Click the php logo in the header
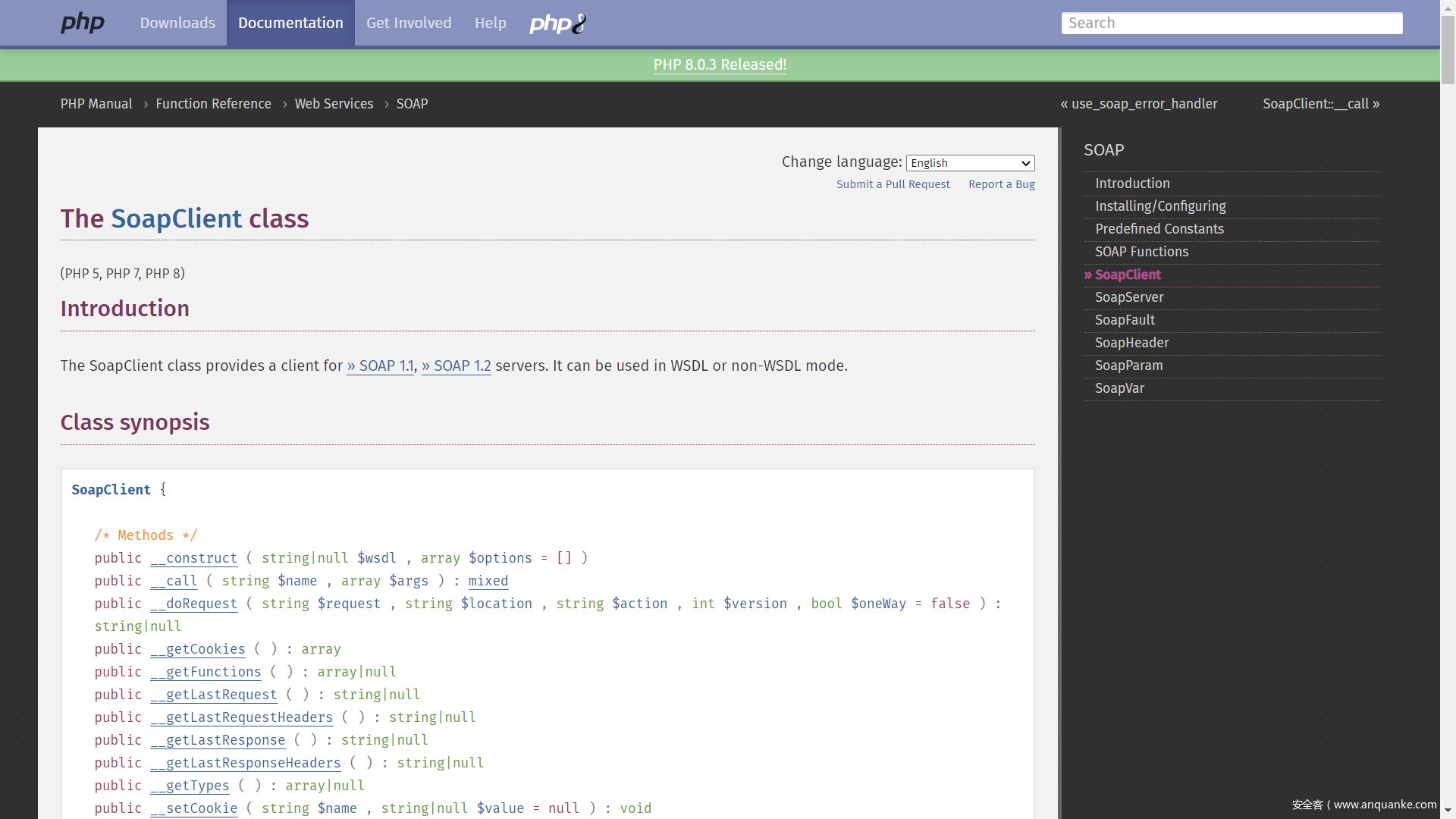The image size is (1456, 819). pos(83,23)
